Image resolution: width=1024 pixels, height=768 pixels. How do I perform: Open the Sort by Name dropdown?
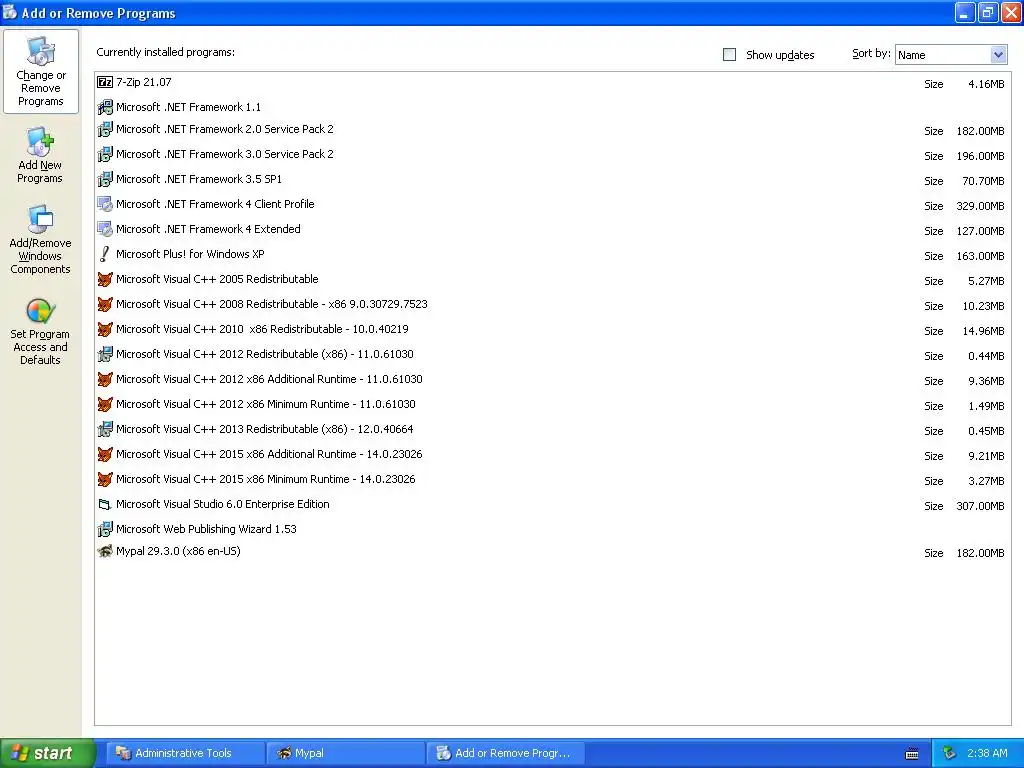[951, 55]
